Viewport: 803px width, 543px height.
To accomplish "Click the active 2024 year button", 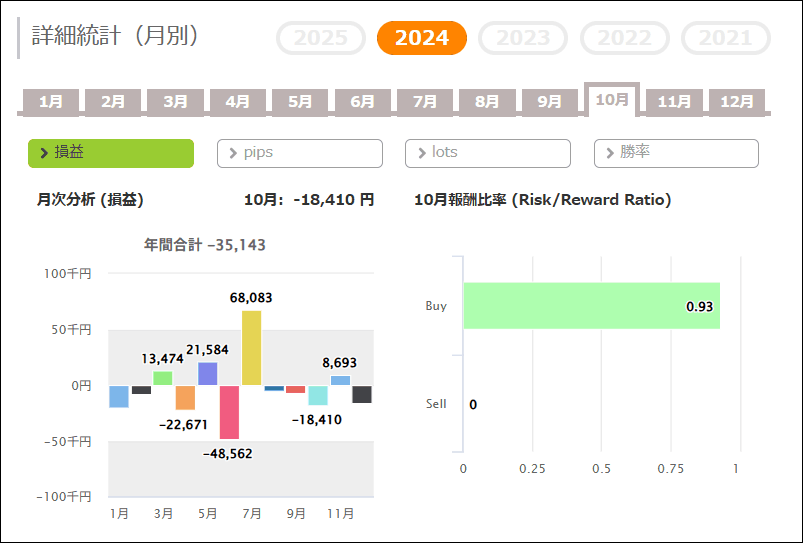I will (x=421, y=38).
